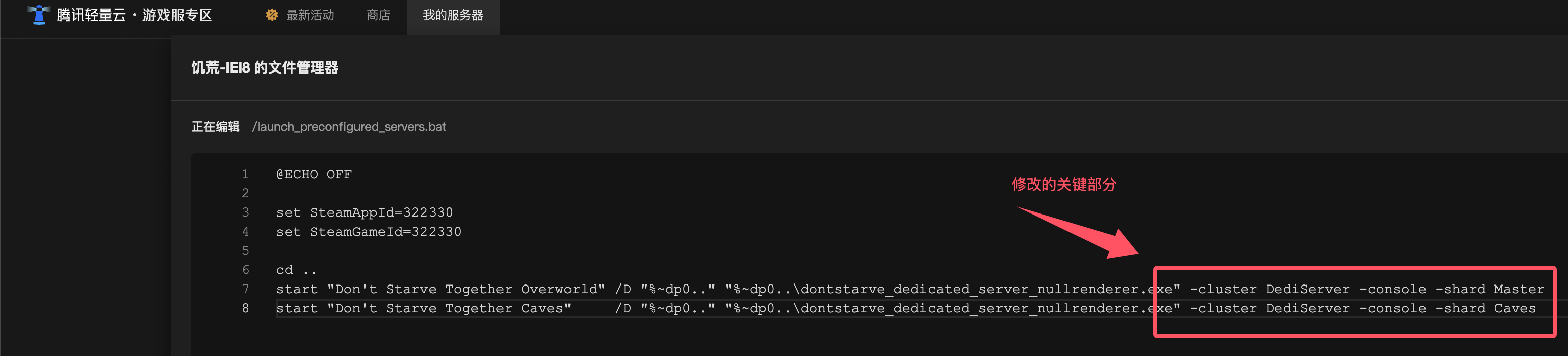The width and height of the screenshot is (1568, 356).
Task: Click the -shard Caves argument
Action: pos(1485,308)
